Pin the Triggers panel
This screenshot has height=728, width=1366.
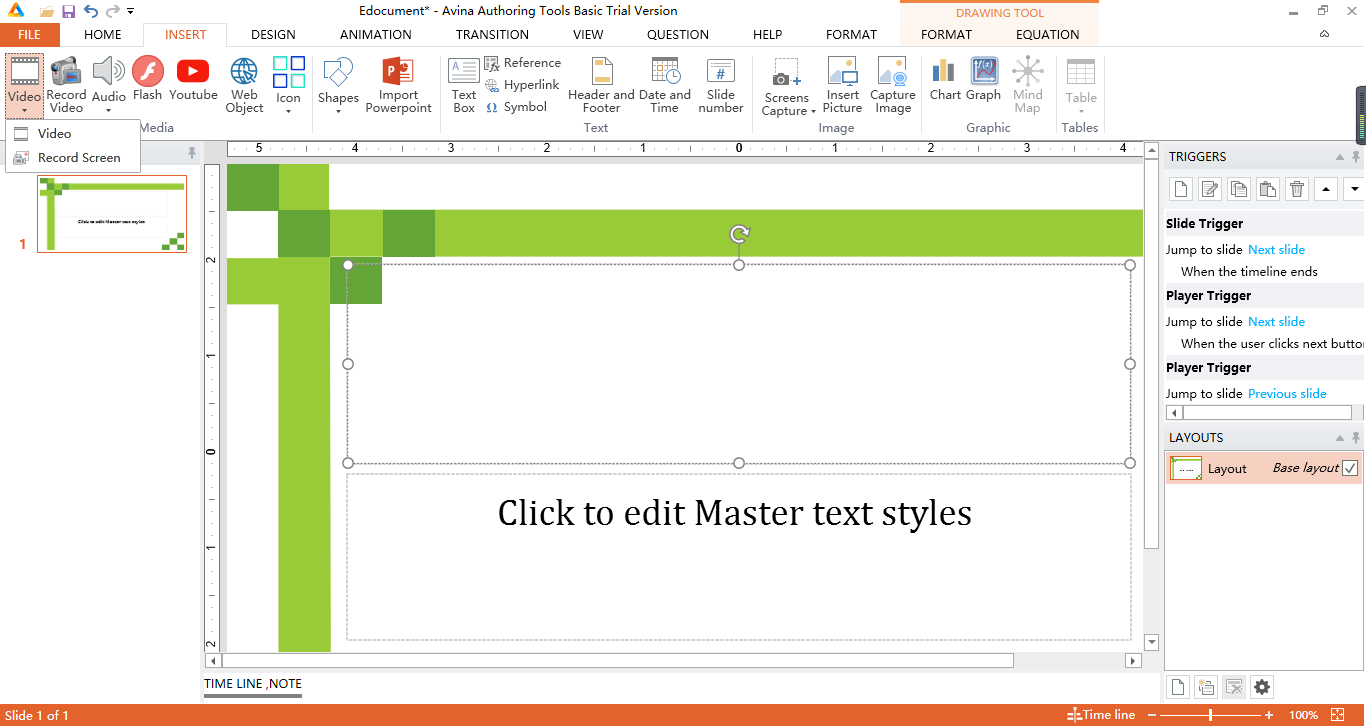[x=1356, y=157]
